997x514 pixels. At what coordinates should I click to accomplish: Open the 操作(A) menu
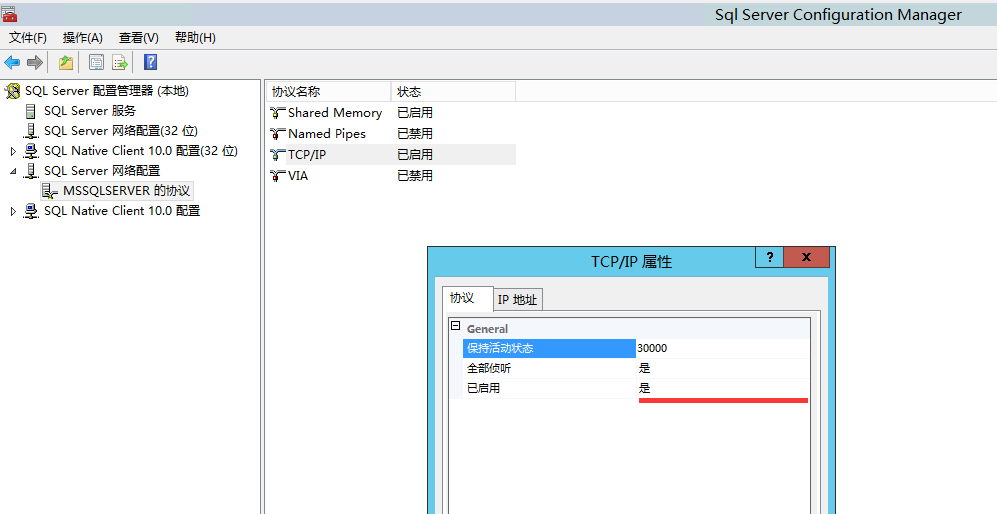[83, 38]
